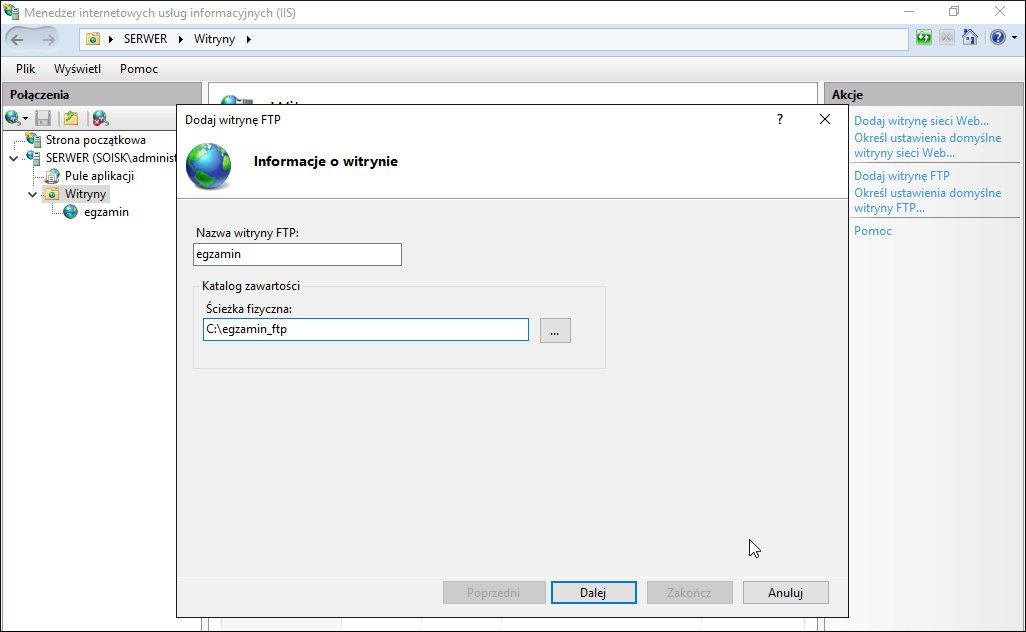Open the Pomoc menu
Screen dimensions: 1026x632
pyautogui.click(x=139, y=69)
